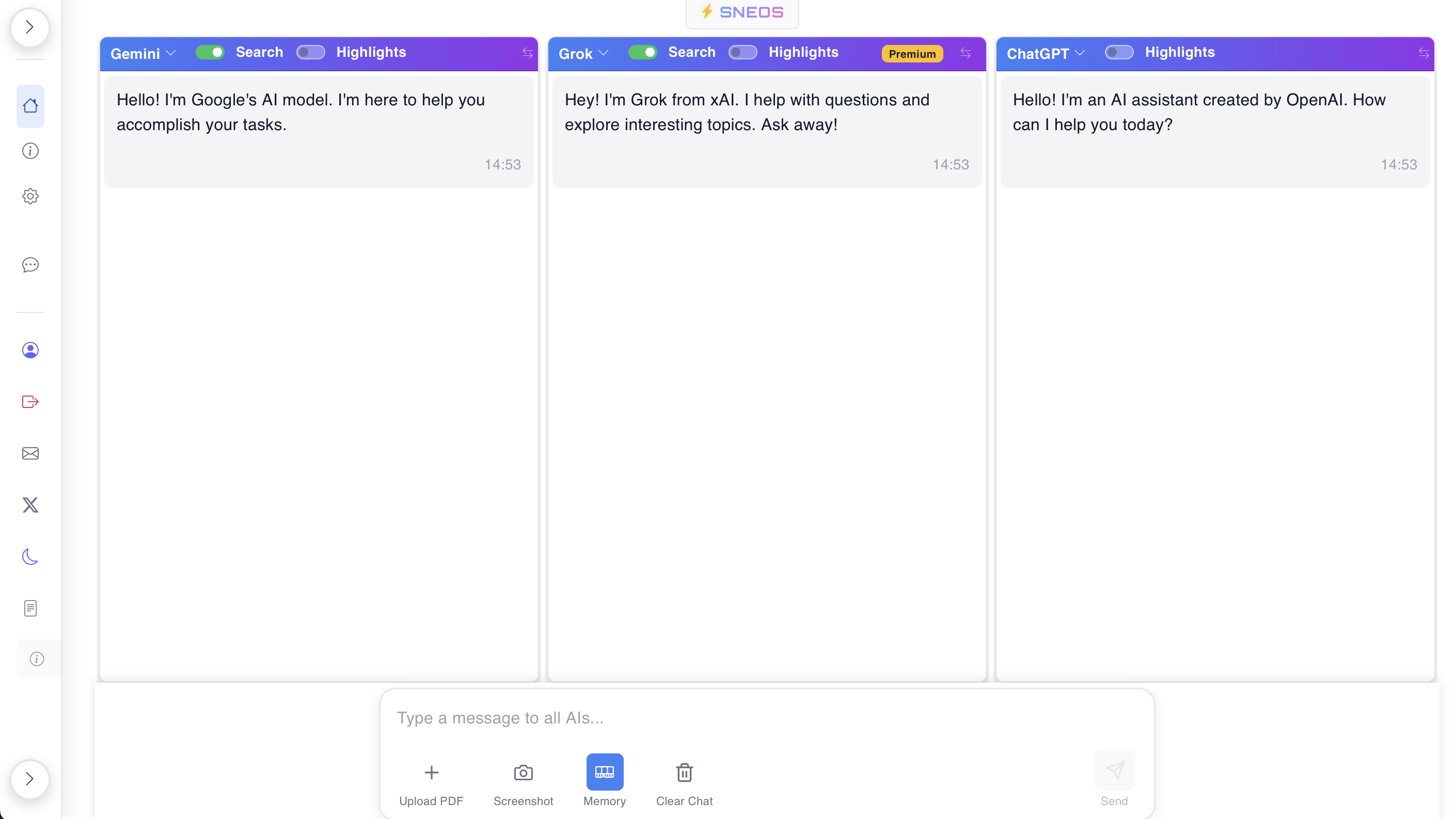Toggle dark mode with the moon icon
The image size is (1456, 819).
(x=30, y=557)
